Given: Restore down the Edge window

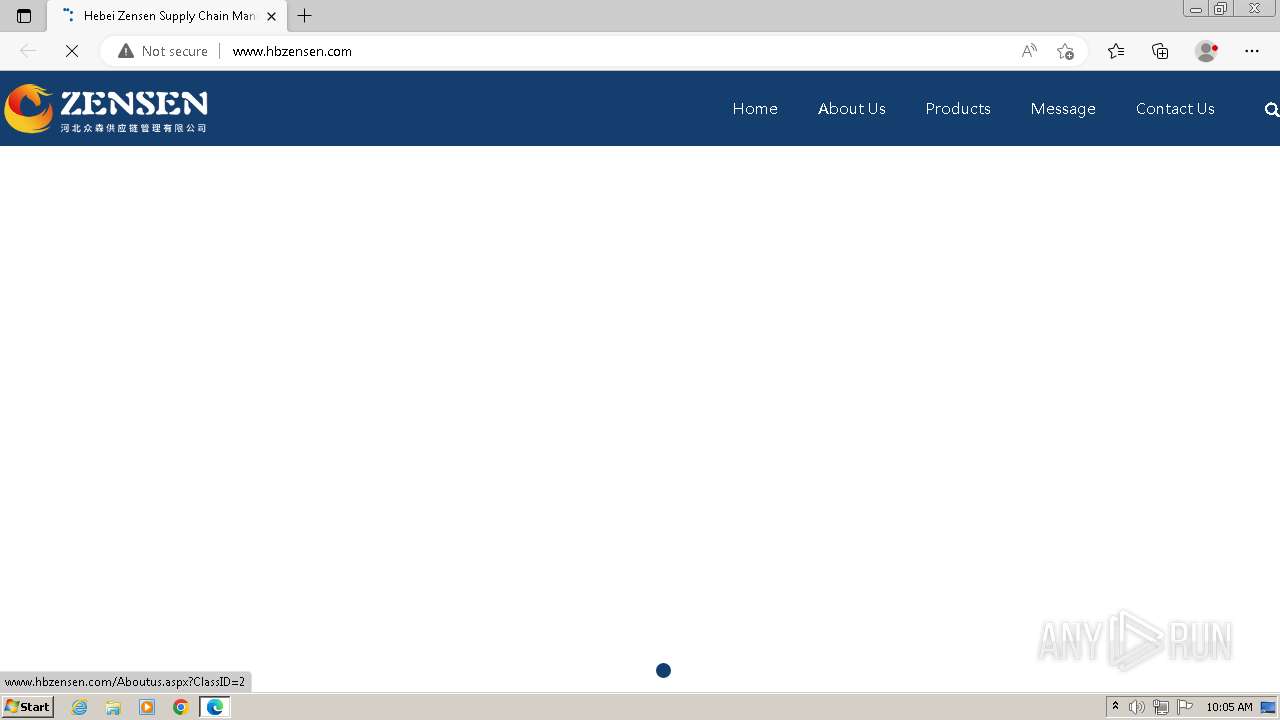Looking at the screenshot, I should coord(1220,9).
